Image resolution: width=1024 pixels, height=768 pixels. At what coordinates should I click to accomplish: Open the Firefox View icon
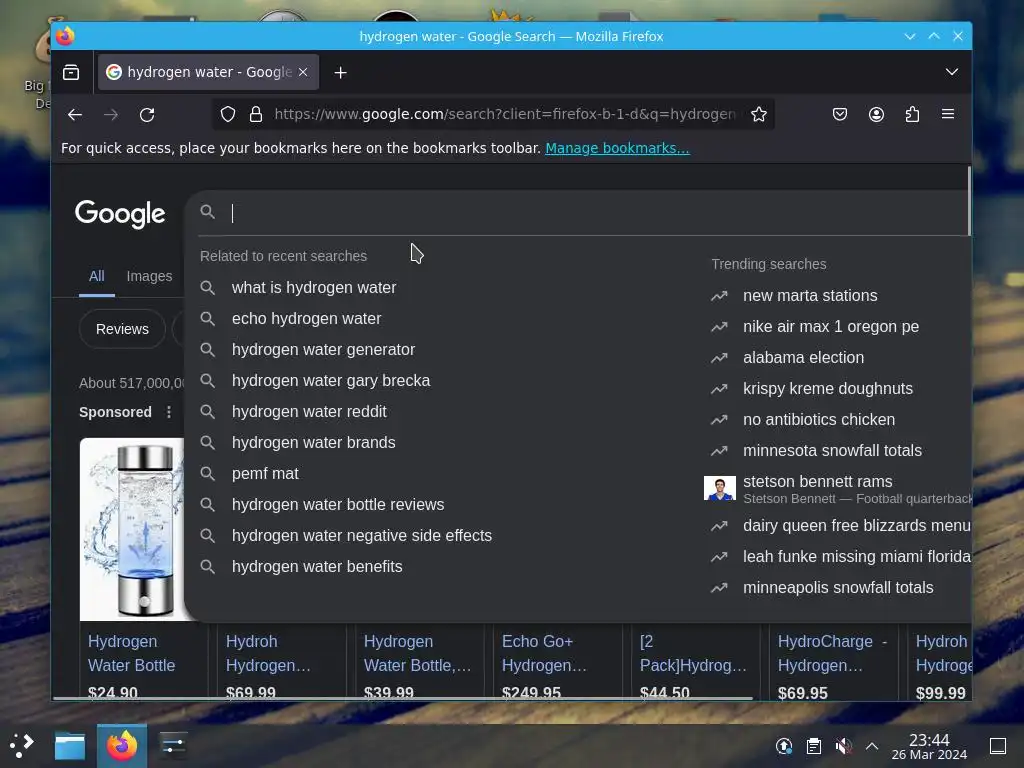71,72
